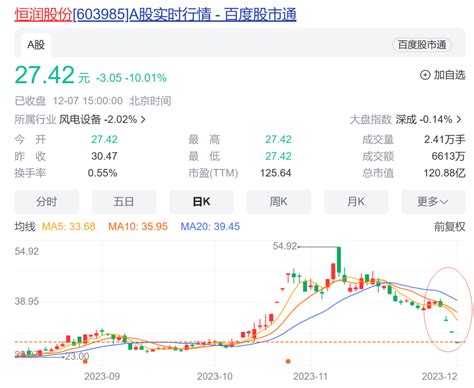Select the A股 tab
This screenshot has height=388, width=474.
click(x=36, y=45)
